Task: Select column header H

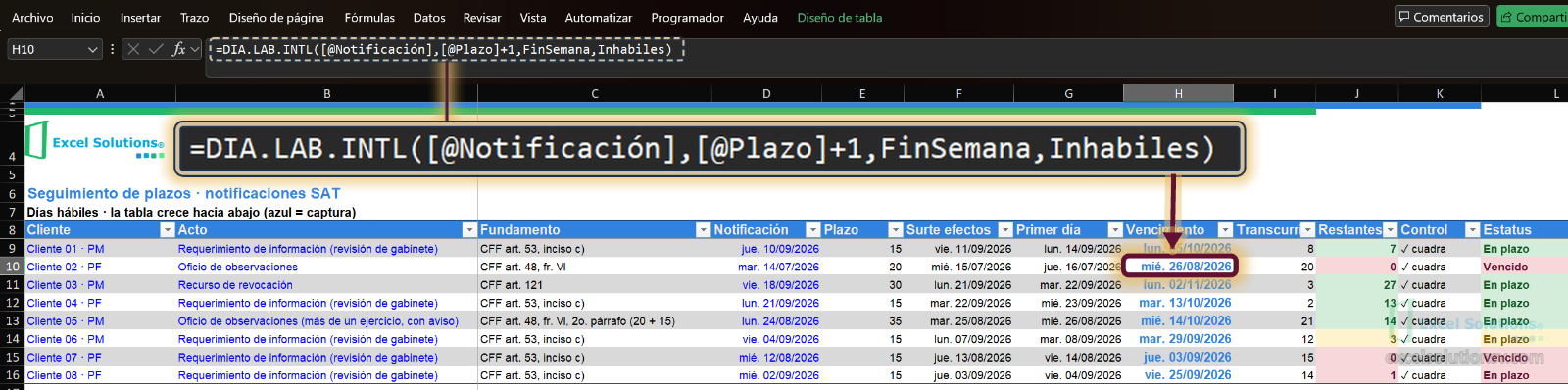Action: [1178, 94]
